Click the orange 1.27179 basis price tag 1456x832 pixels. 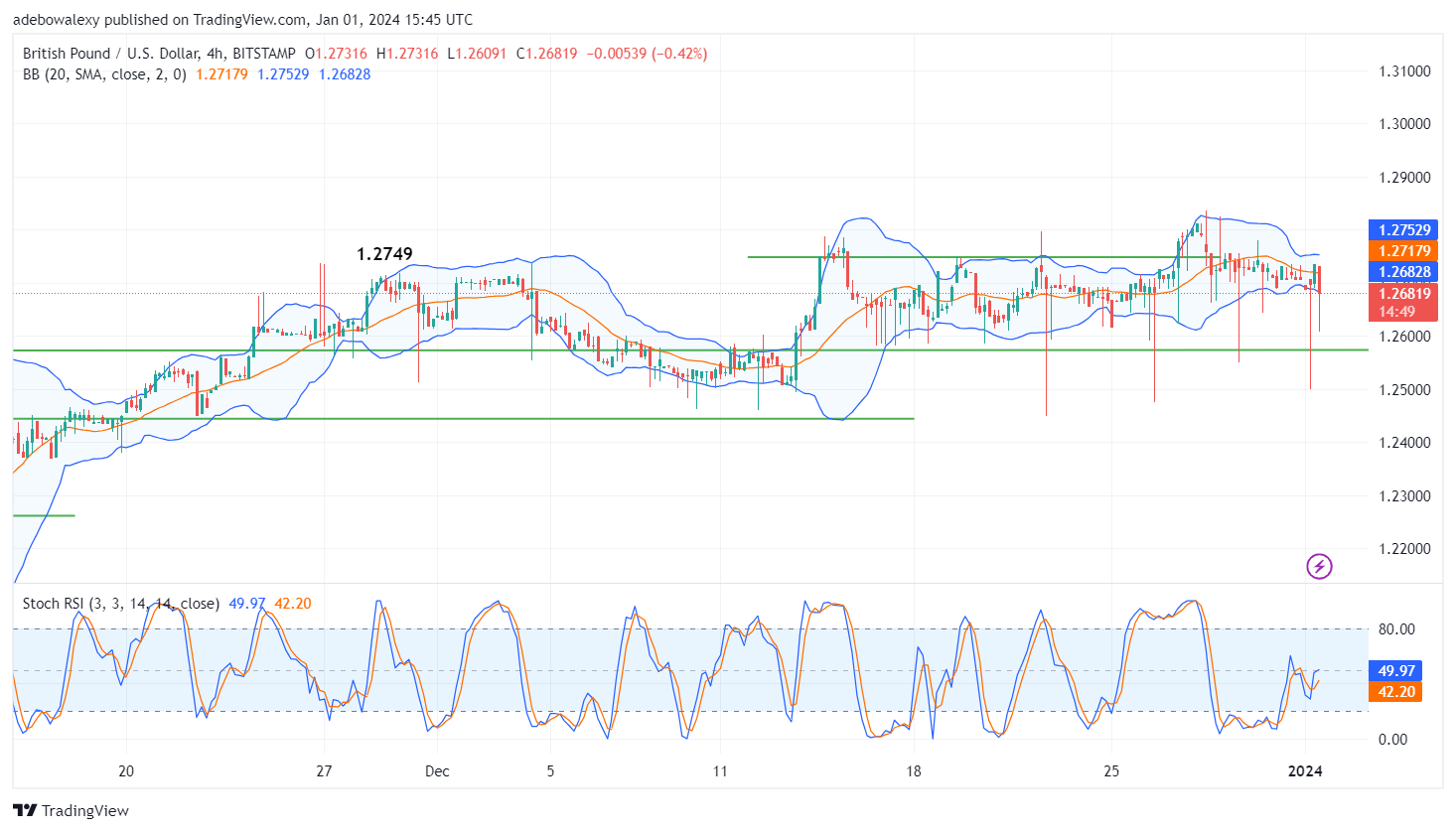(1403, 251)
